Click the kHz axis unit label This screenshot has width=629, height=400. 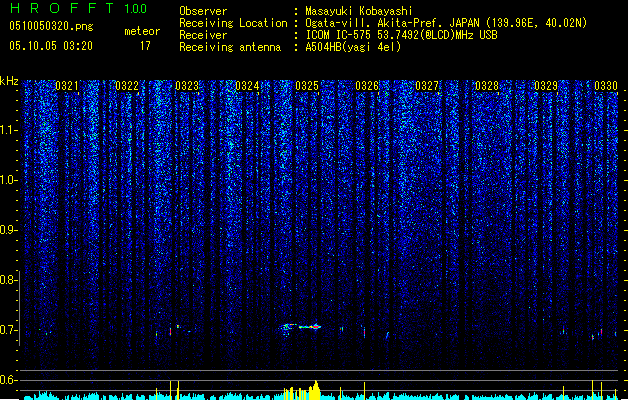9,81
